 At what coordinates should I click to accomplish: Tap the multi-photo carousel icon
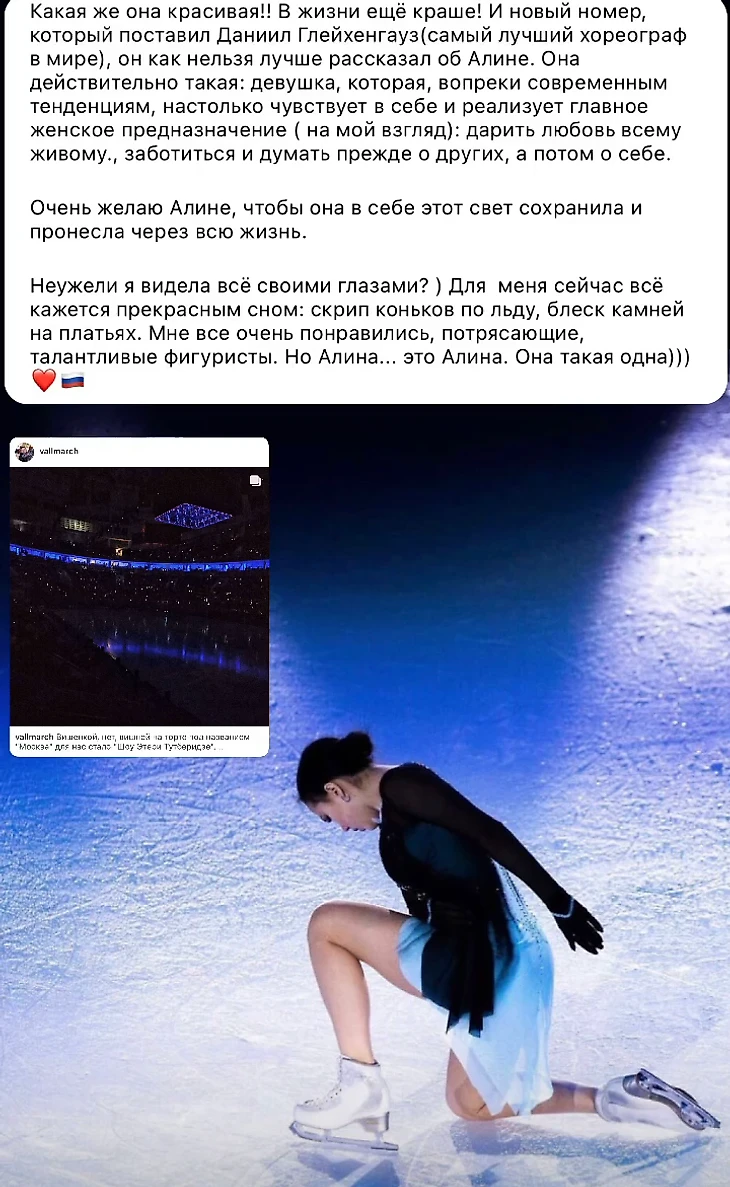(x=256, y=480)
